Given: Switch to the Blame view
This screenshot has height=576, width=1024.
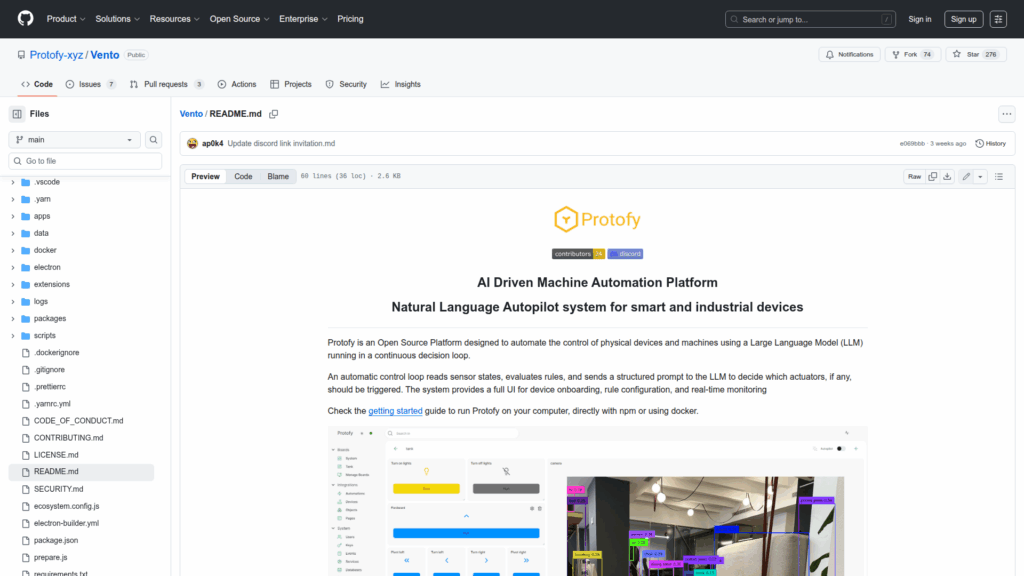Looking at the screenshot, I should coord(278,176).
